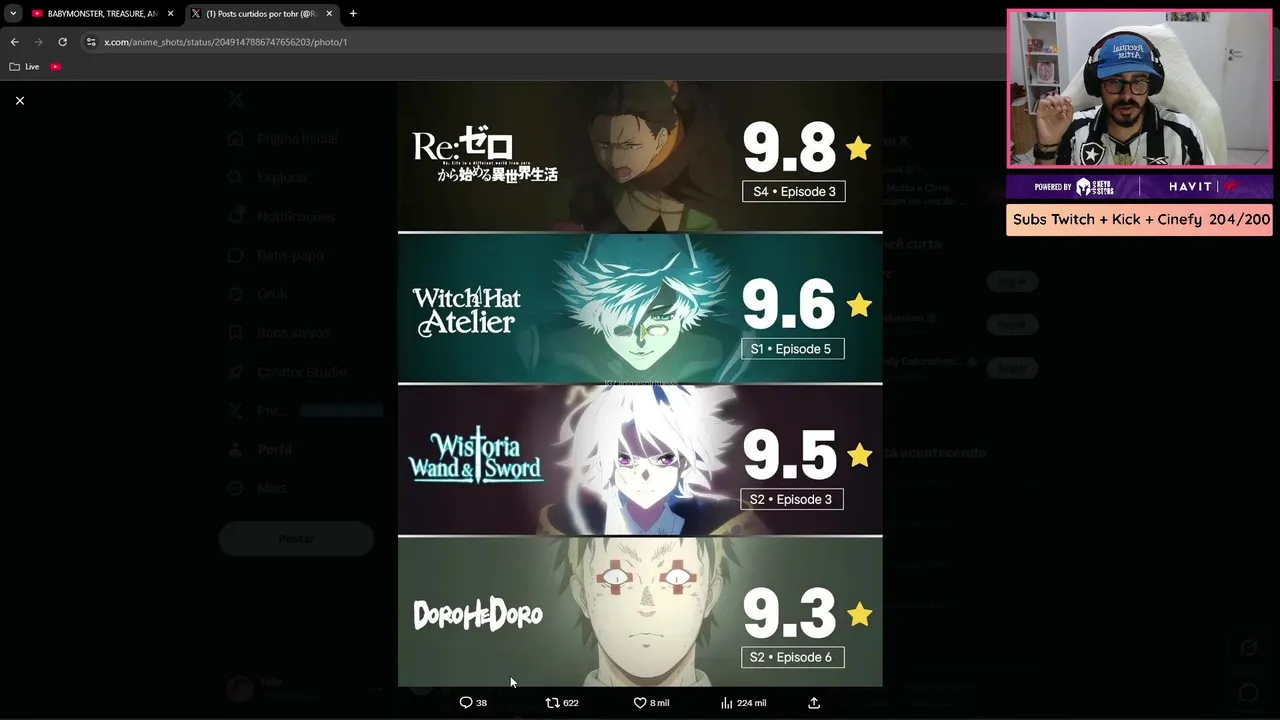Open the tab search dropdown arrow
This screenshot has width=1280, height=720.
click(13, 14)
